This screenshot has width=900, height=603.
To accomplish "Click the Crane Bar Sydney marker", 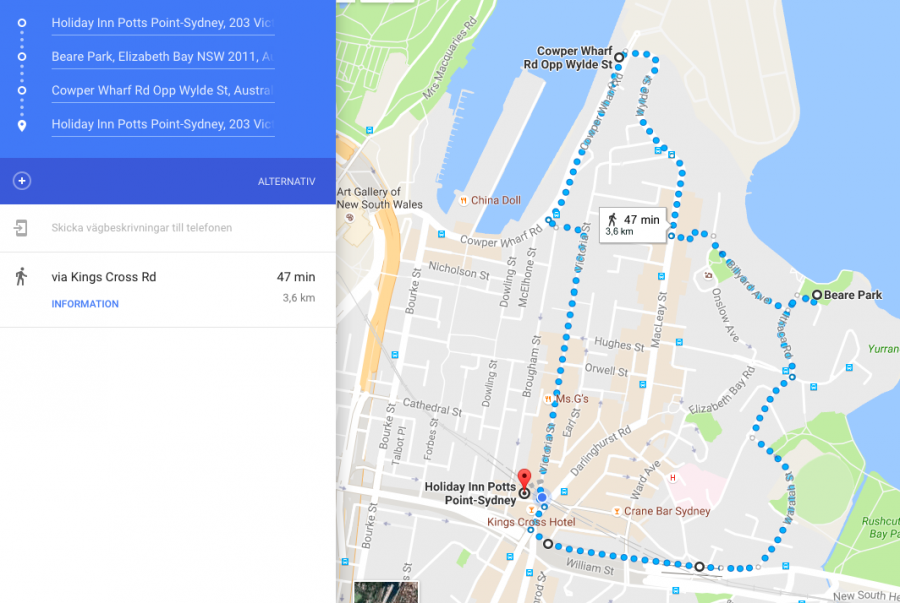I will (x=616, y=511).
